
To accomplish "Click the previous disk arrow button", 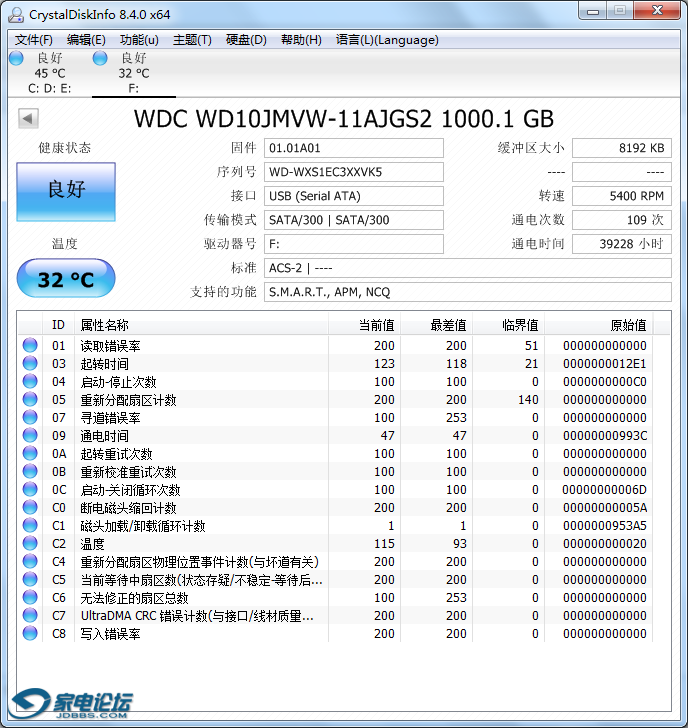I will click(28, 118).
